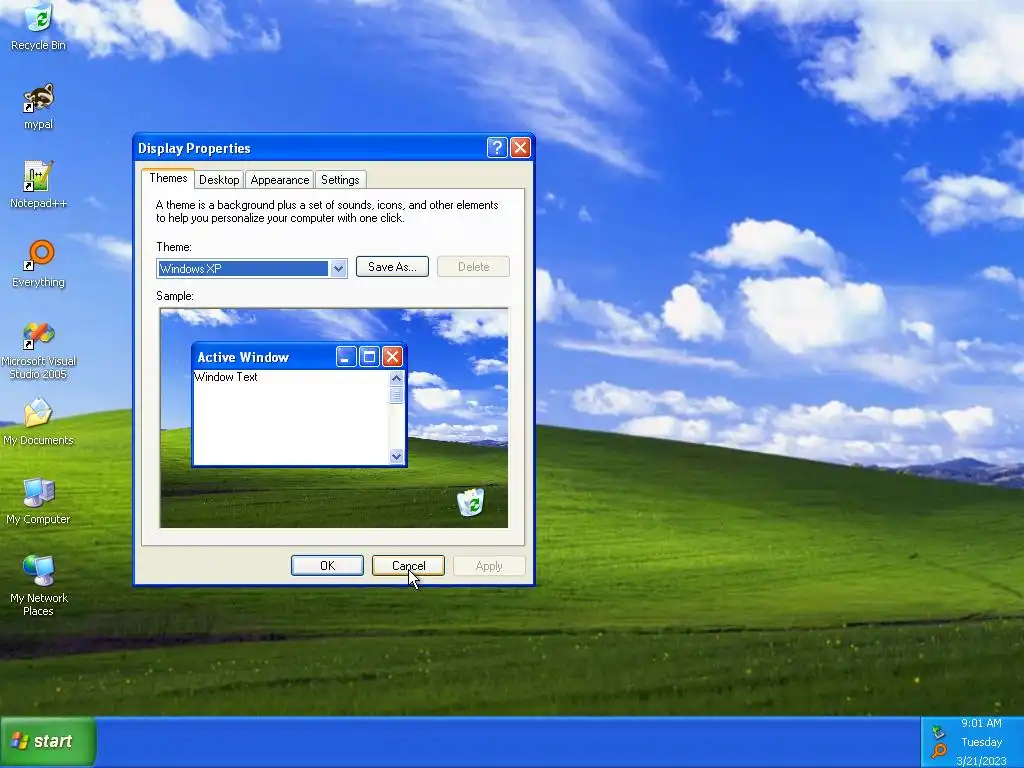Screen dimensions: 1024x768
Task: Click the Recycle Bin icon in theme sample preview
Action: (471, 502)
